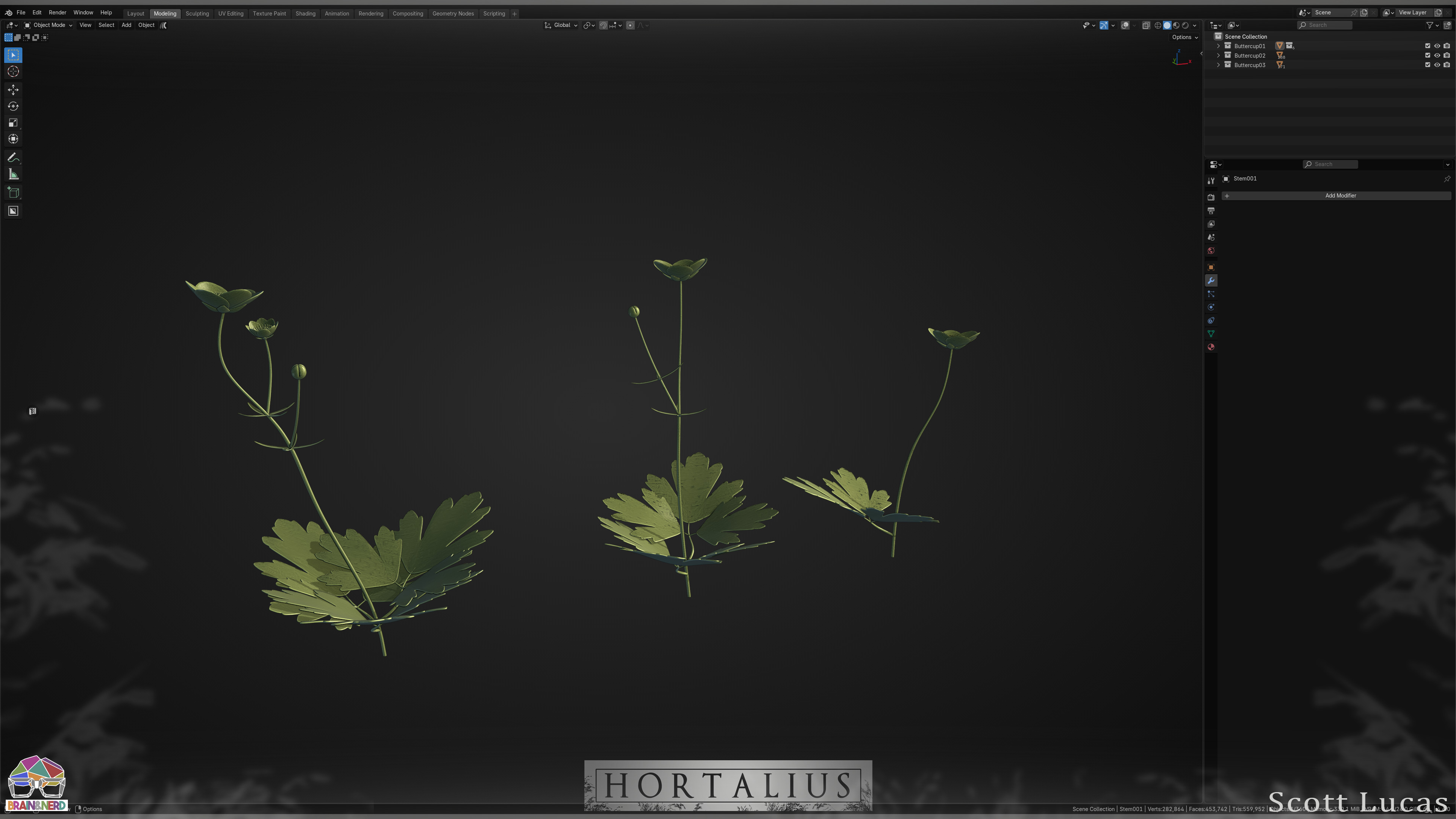Select the Transform tool

point(14,138)
